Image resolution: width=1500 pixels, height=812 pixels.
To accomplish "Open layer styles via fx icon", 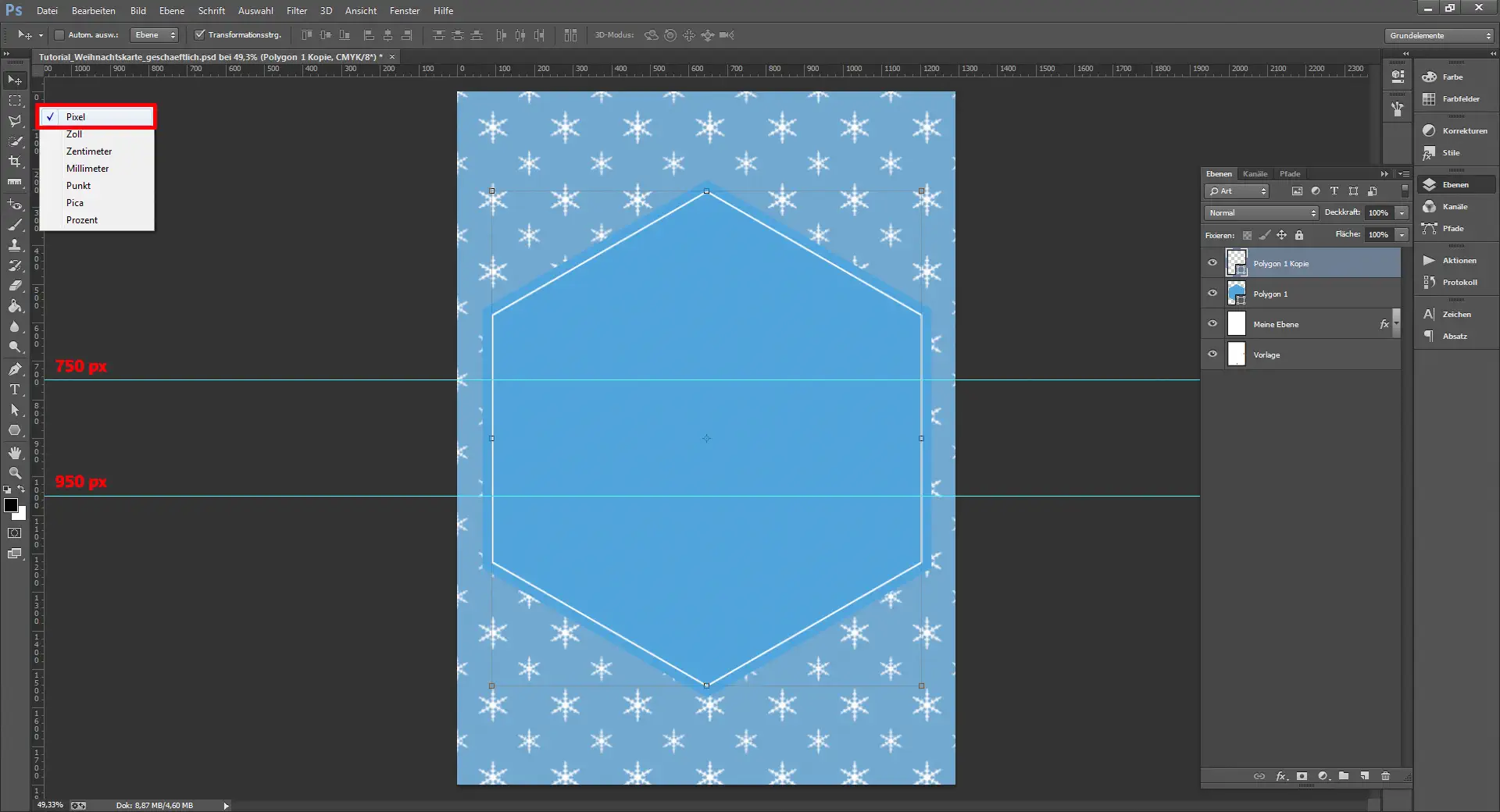I will pos(1281,777).
